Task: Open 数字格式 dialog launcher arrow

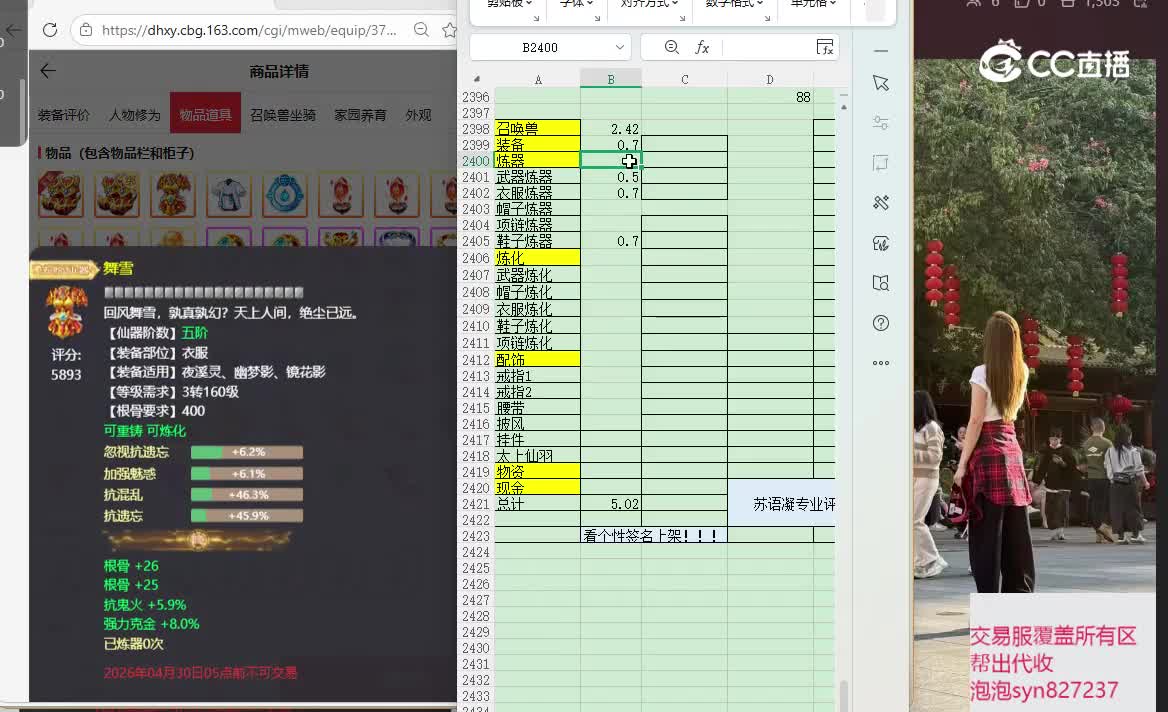Action: [767, 18]
